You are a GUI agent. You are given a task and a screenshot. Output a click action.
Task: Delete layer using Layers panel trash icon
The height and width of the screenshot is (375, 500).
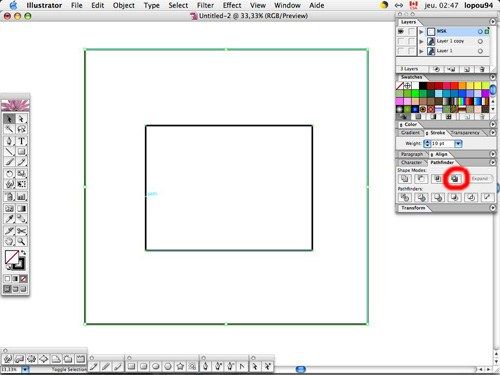pyautogui.click(x=482, y=69)
